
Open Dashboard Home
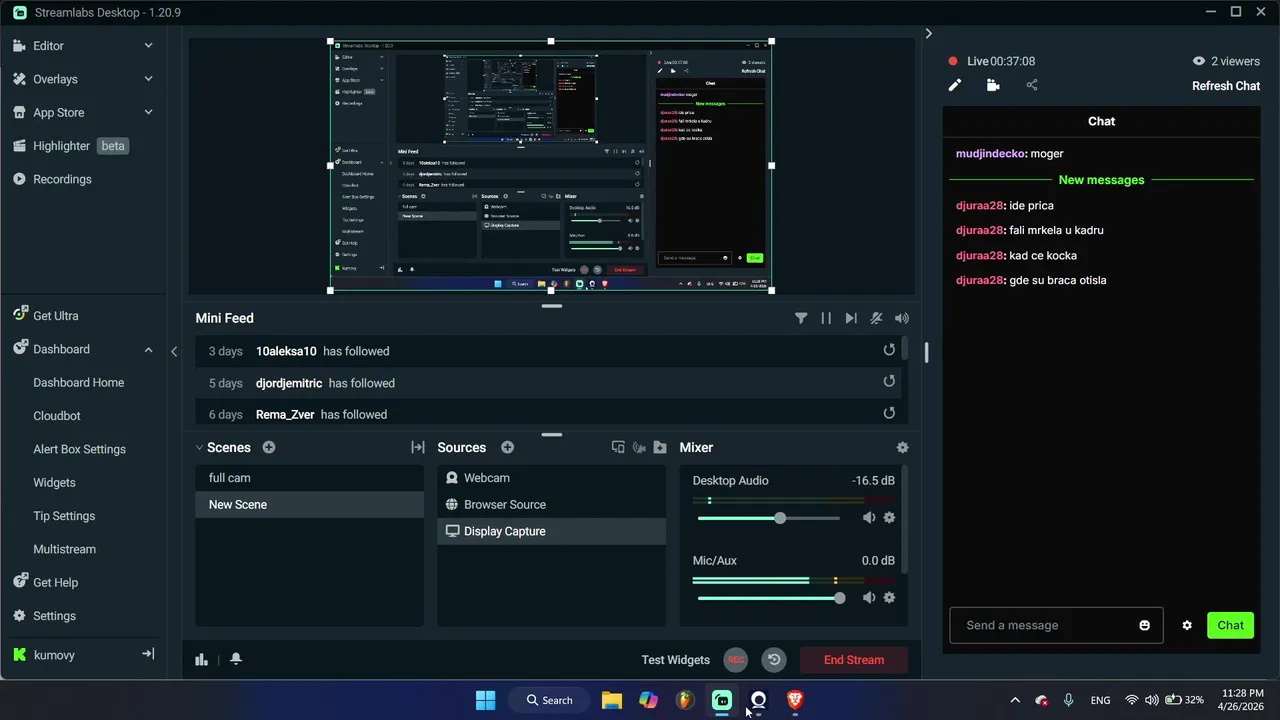78,382
